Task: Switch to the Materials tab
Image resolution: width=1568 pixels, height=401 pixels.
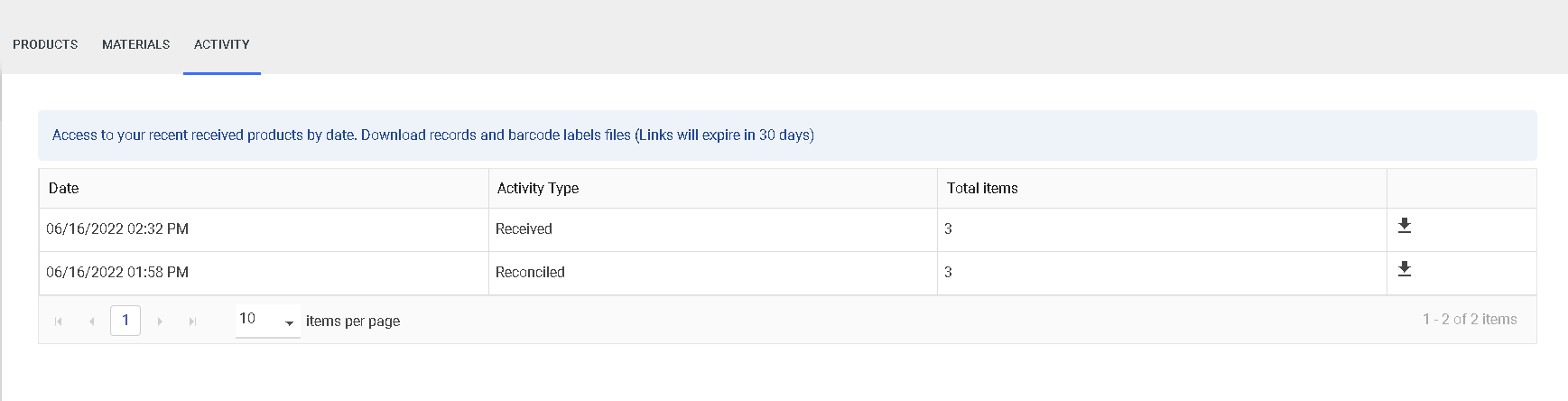Action: [x=135, y=44]
